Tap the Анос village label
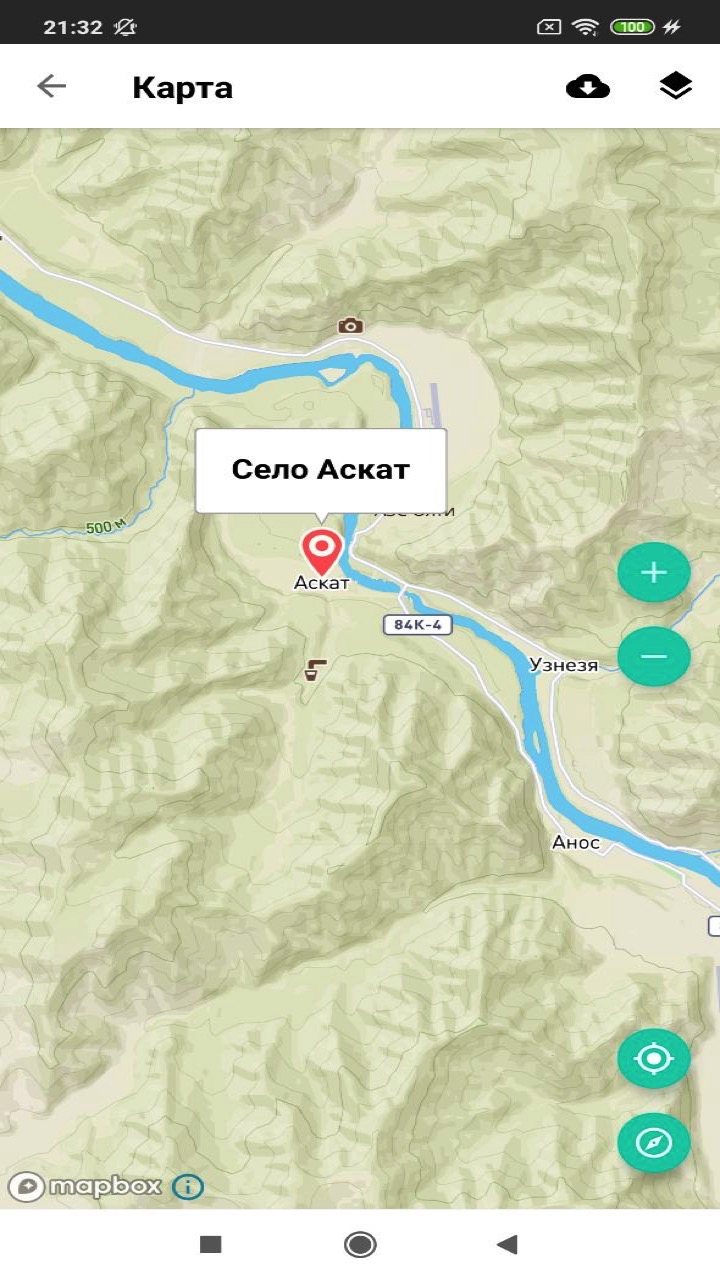 point(576,843)
